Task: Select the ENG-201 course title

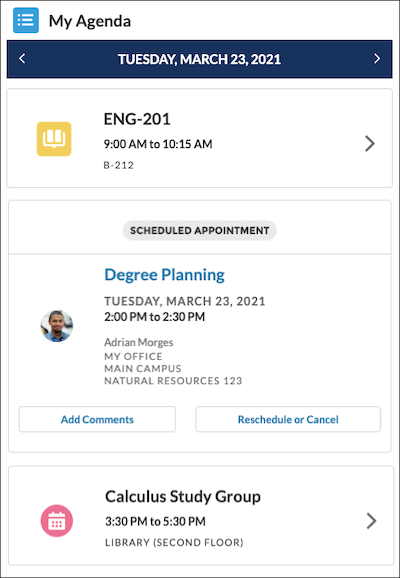Action: 137,119
